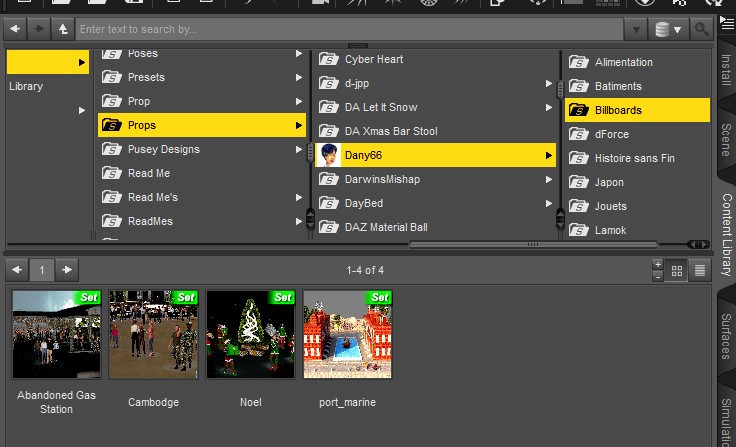Expand the DarwinsMishap folder arrow
Screen dimensions: 736x447
click(548, 179)
